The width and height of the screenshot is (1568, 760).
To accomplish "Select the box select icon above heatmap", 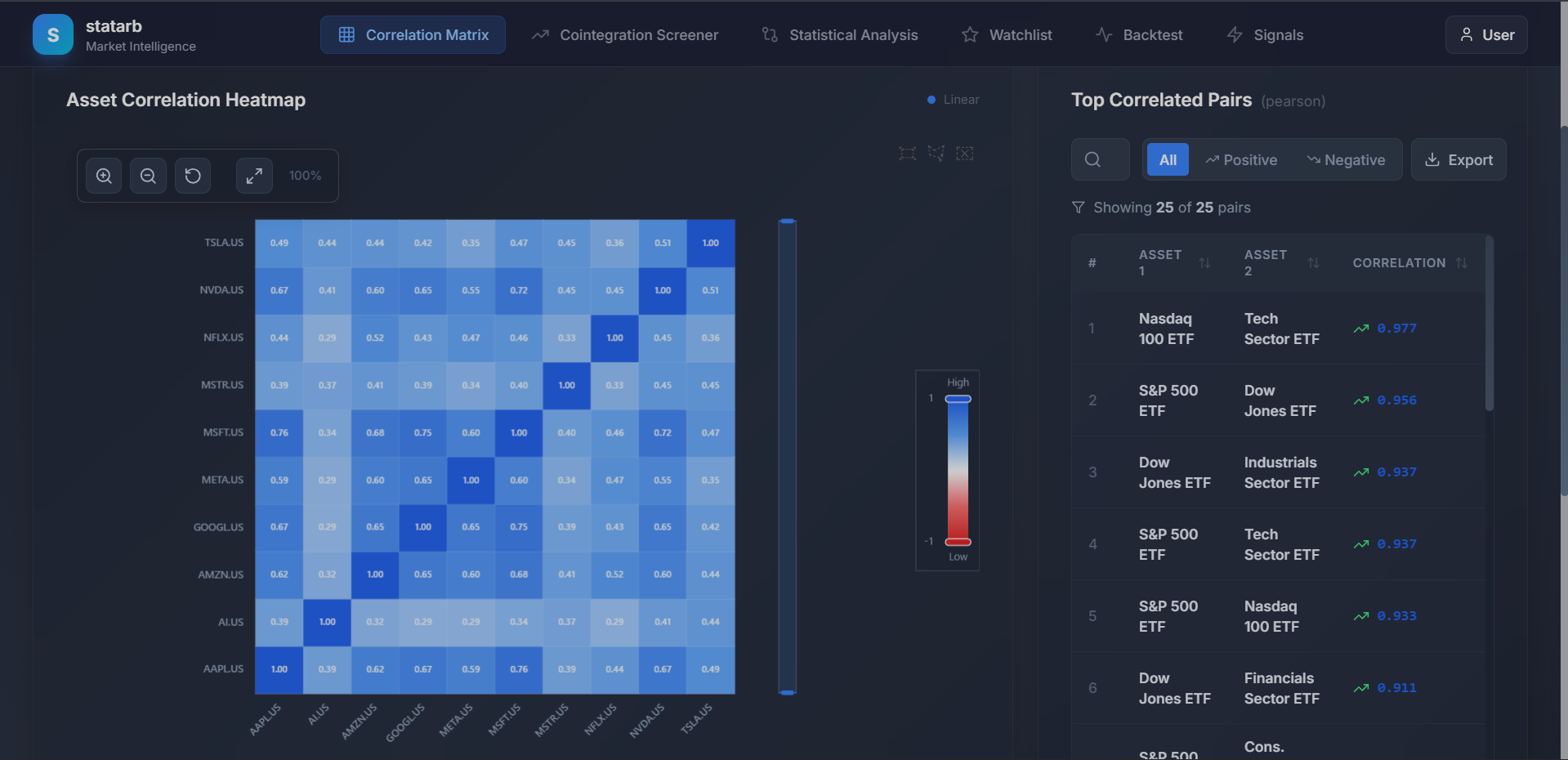I will [x=907, y=153].
